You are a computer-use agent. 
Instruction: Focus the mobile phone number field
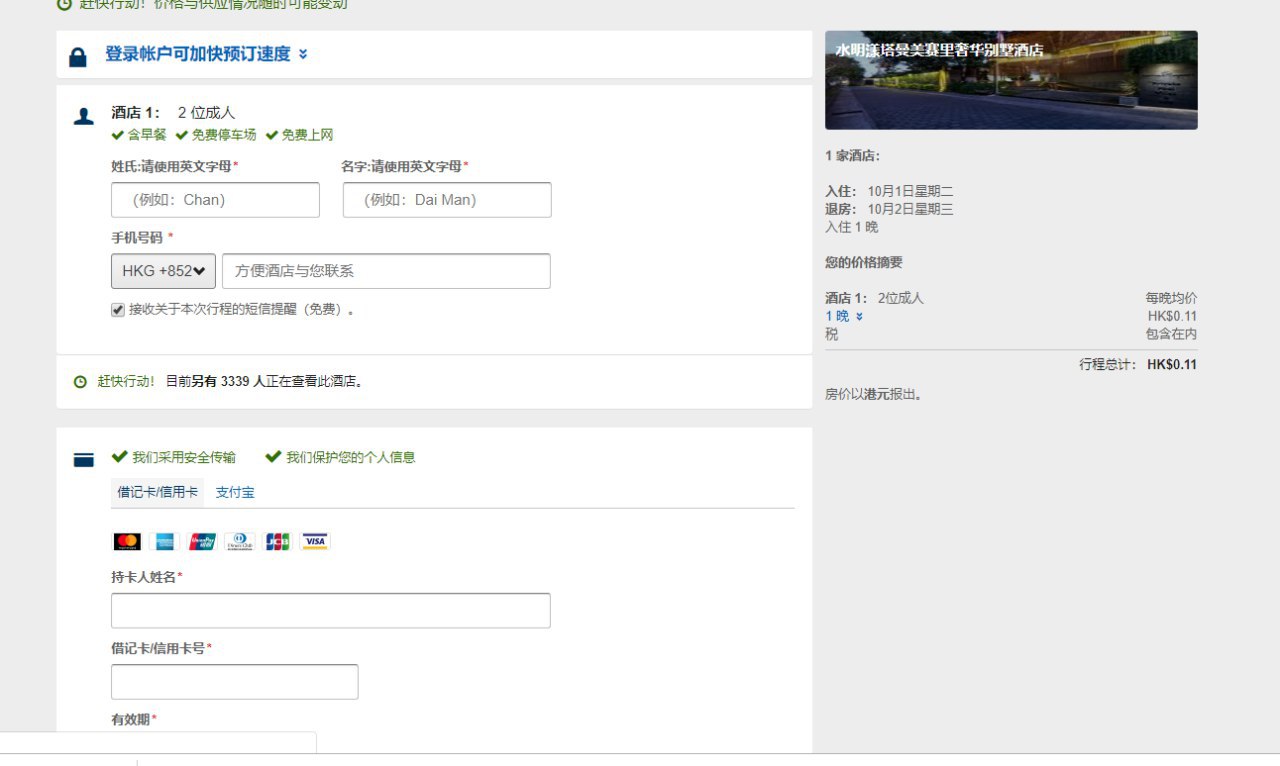point(386,271)
